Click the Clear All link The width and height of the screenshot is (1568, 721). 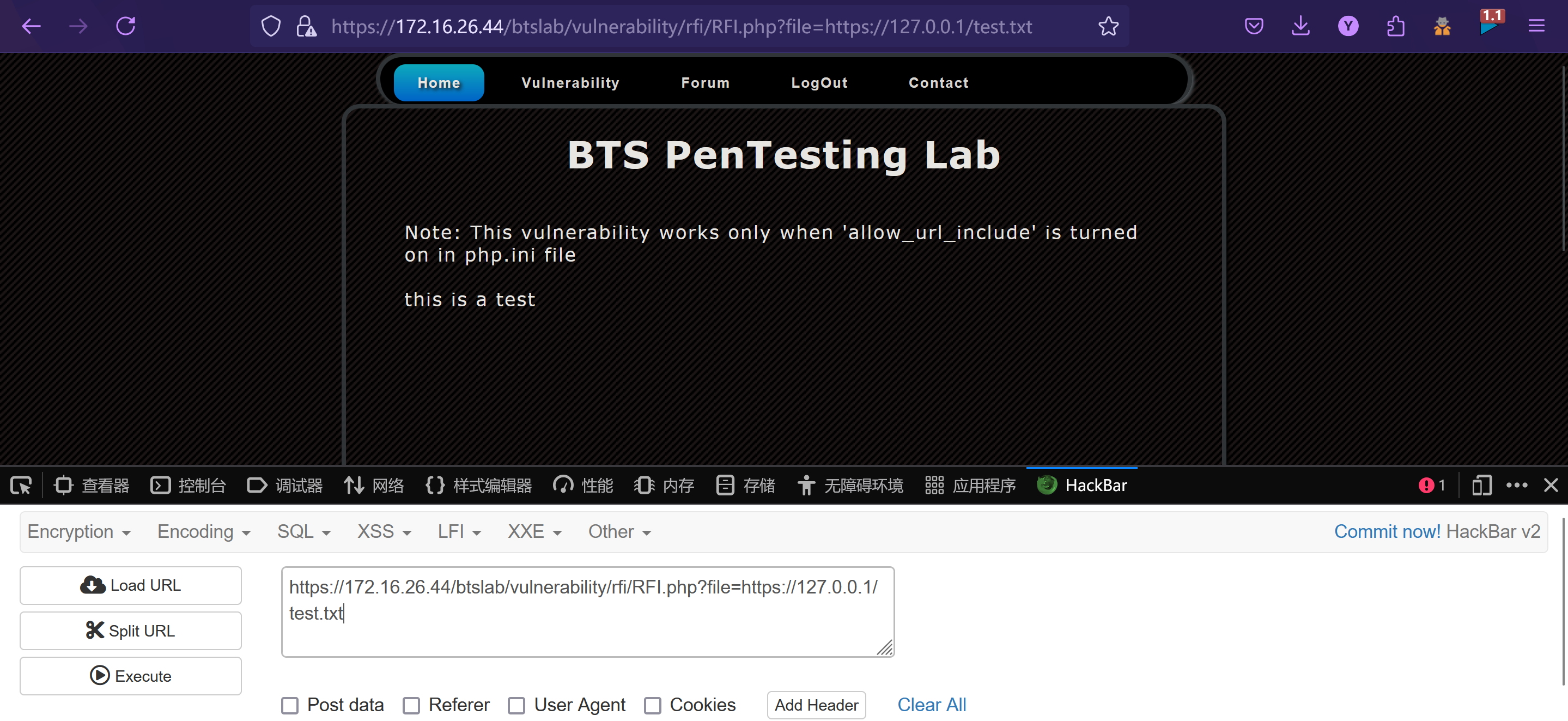tap(931, 705)
